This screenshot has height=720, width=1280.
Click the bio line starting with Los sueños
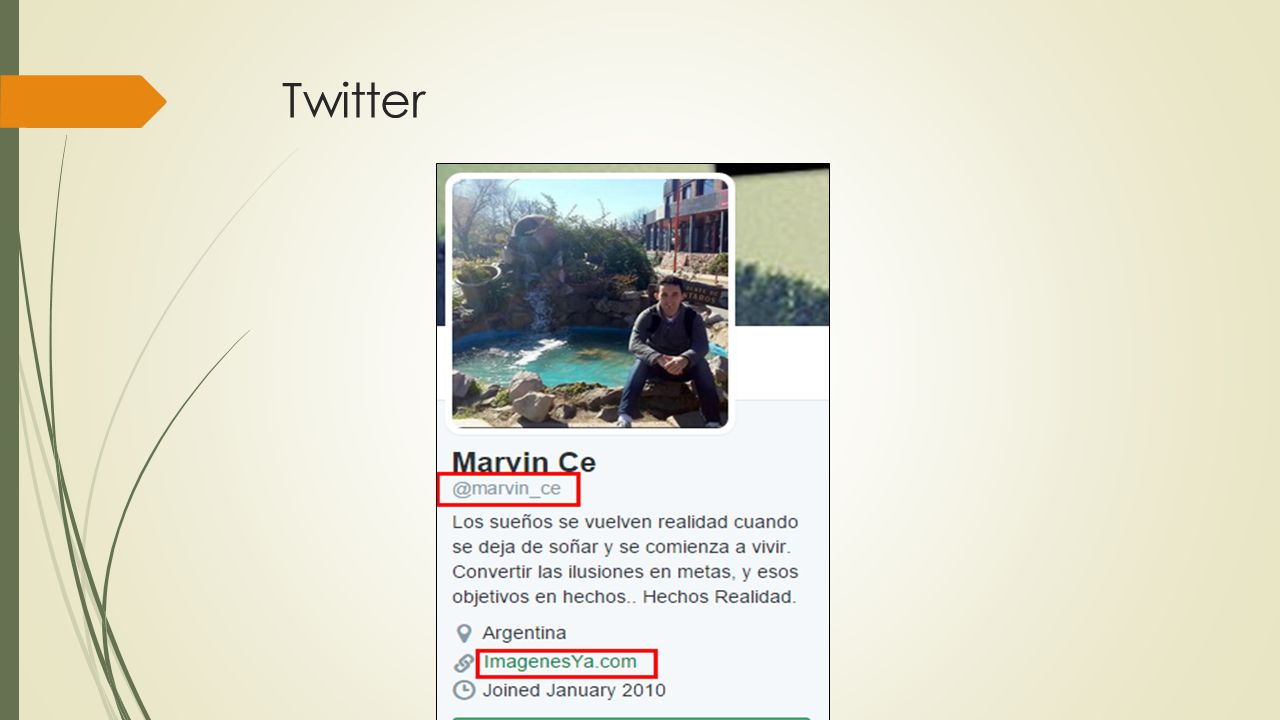pyautogui.click(x=625, y=522)
